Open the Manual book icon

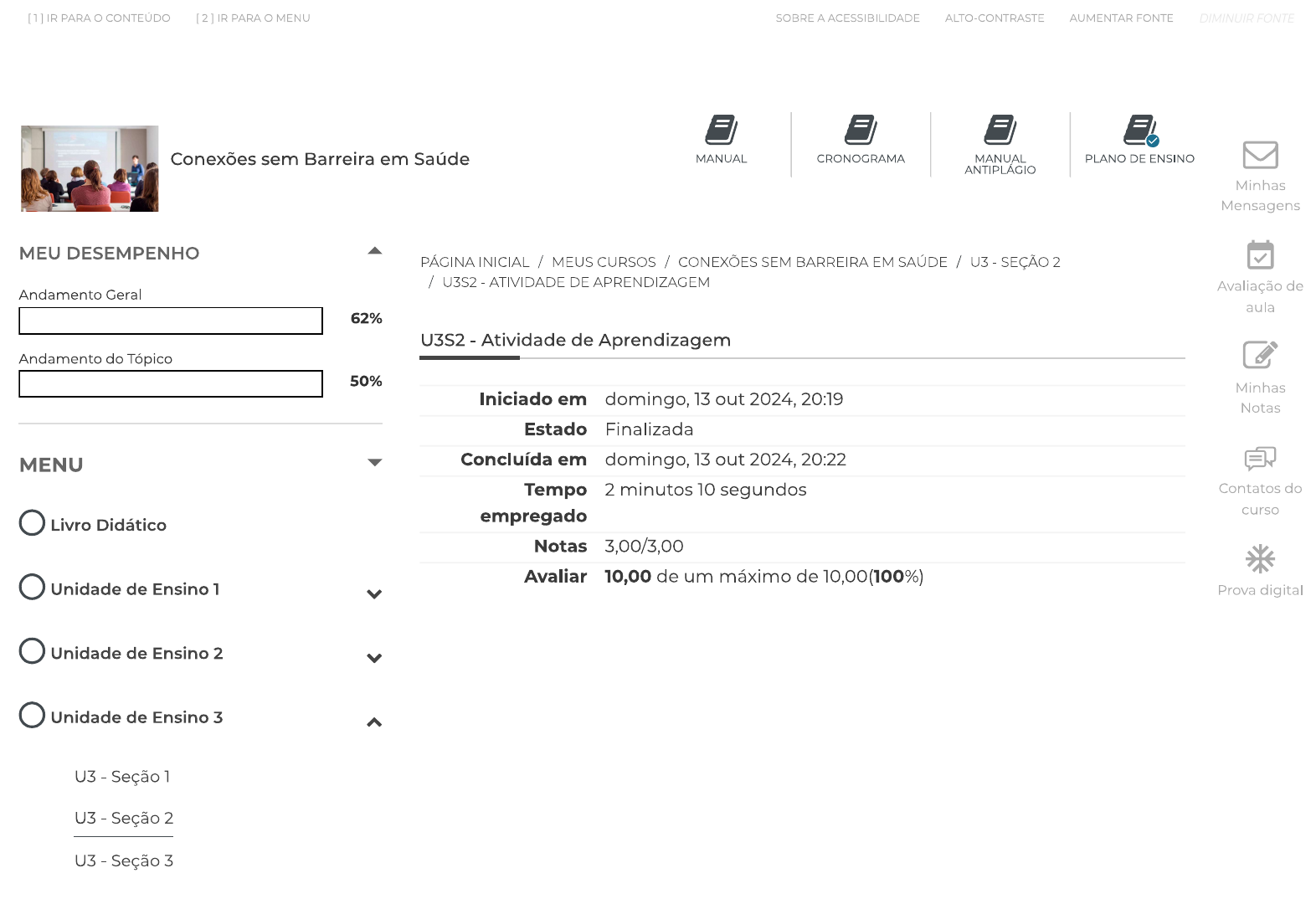[721, 131]
